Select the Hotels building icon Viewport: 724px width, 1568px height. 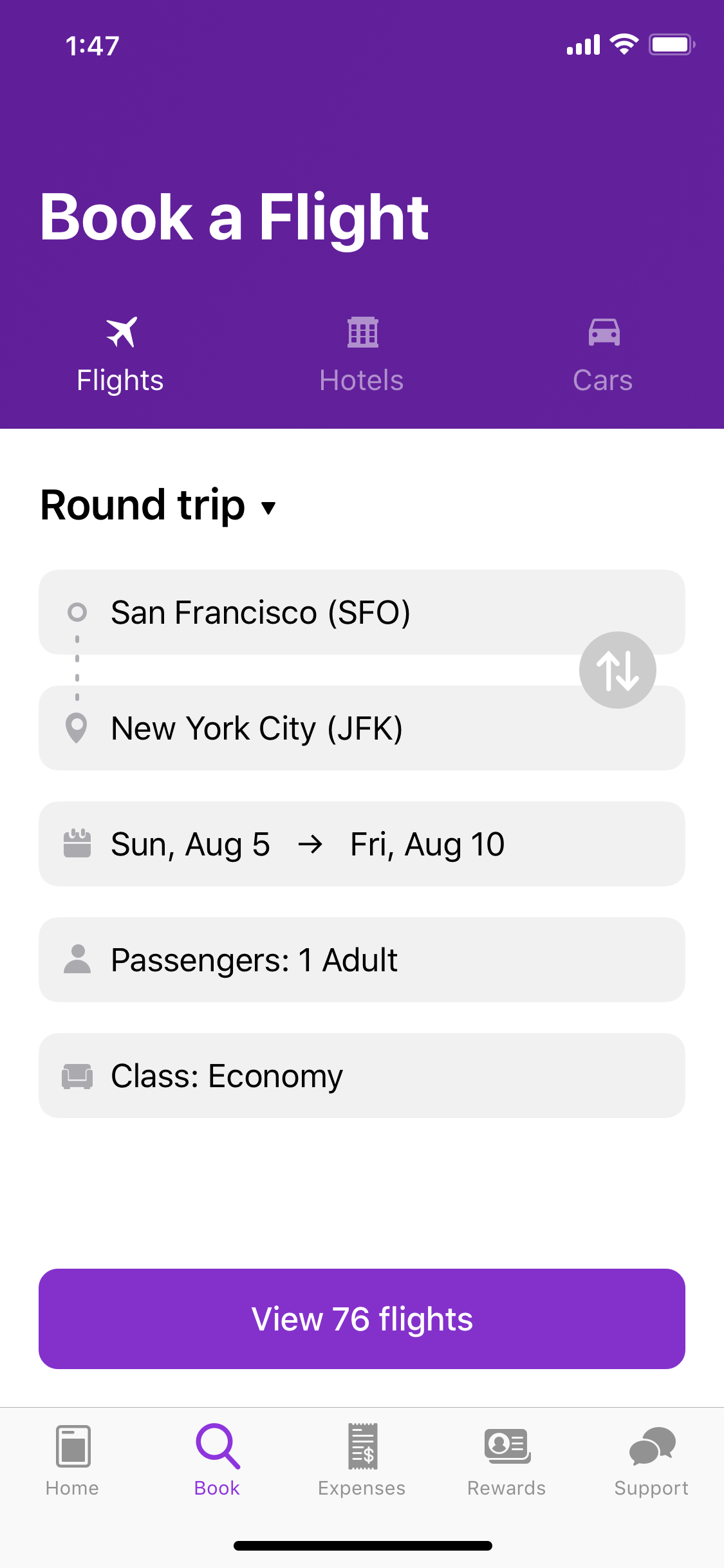pyautogui.click(x=362, y=332)
